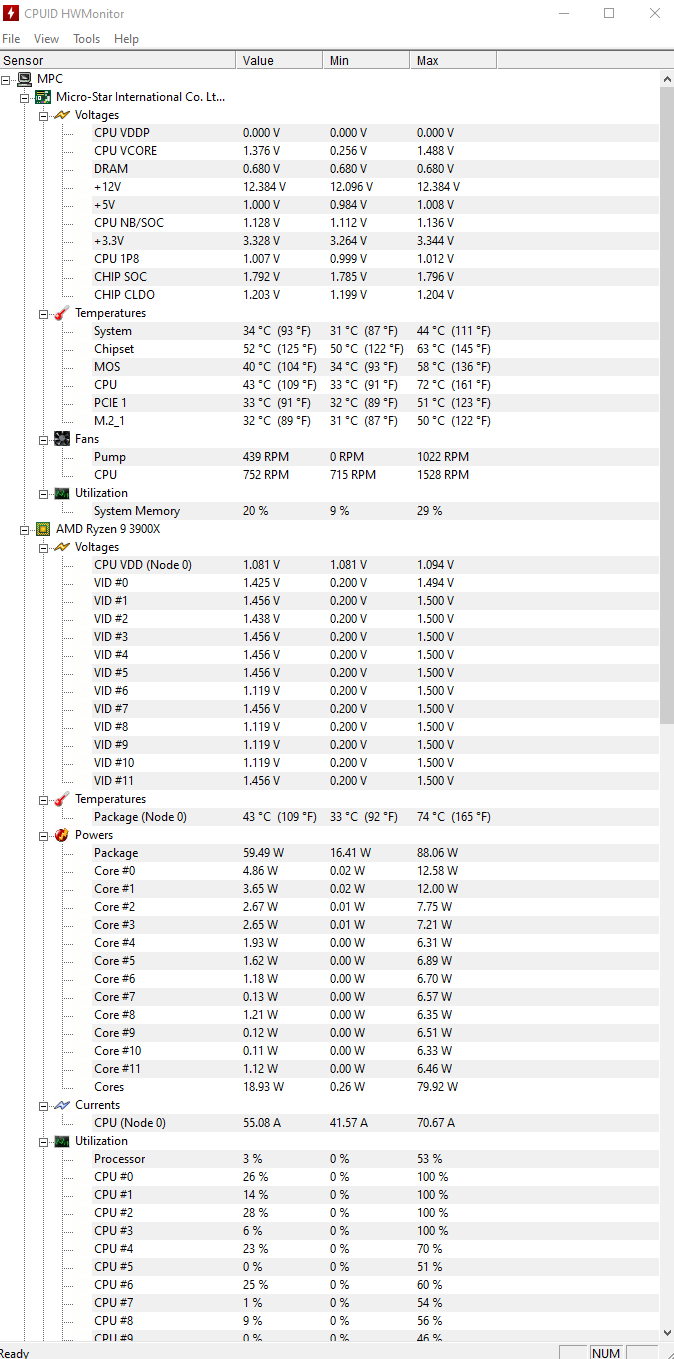This screenshot has width=674, height=1359.
Task: Click the Value column header
Action: coord(280,61)
